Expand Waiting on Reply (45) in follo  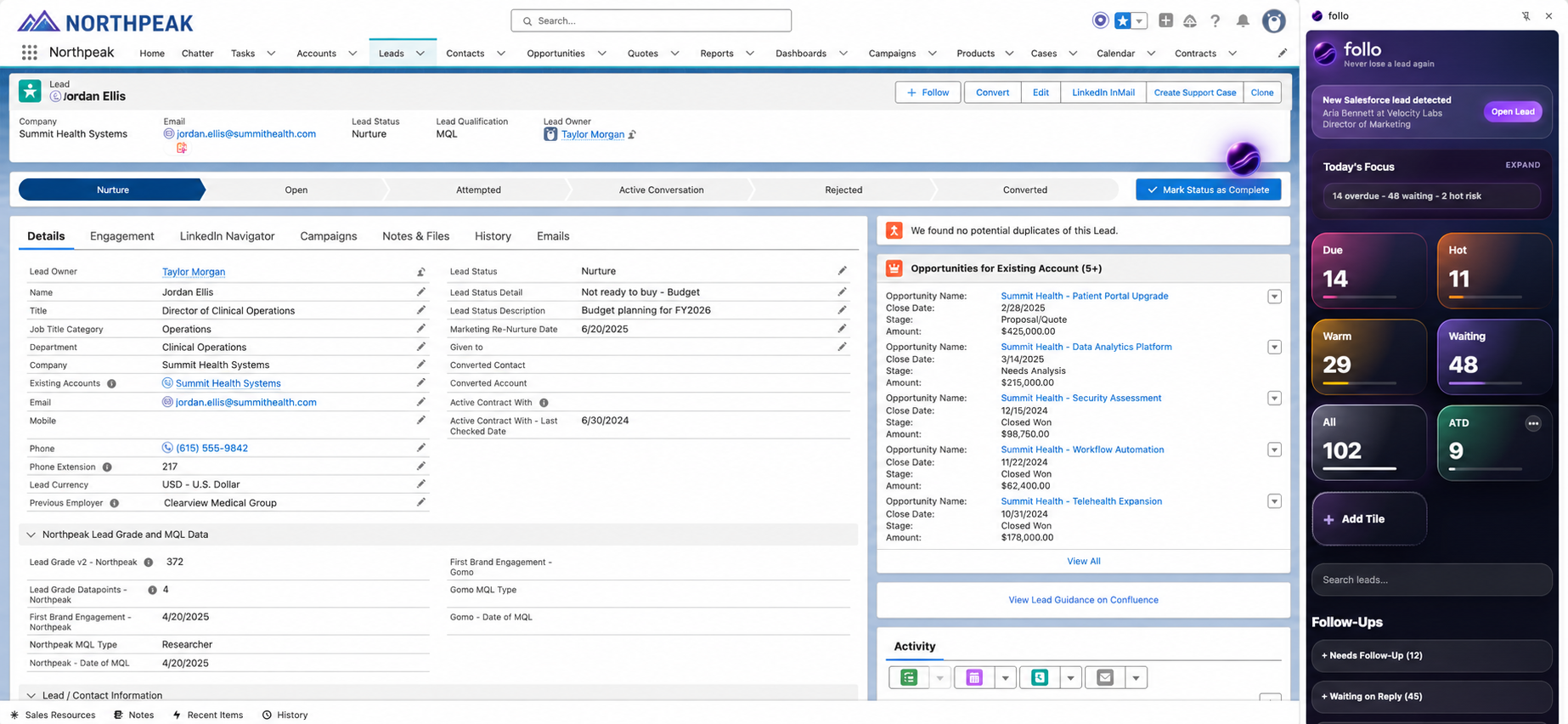pyautogui.click(x=1431, y=696)
